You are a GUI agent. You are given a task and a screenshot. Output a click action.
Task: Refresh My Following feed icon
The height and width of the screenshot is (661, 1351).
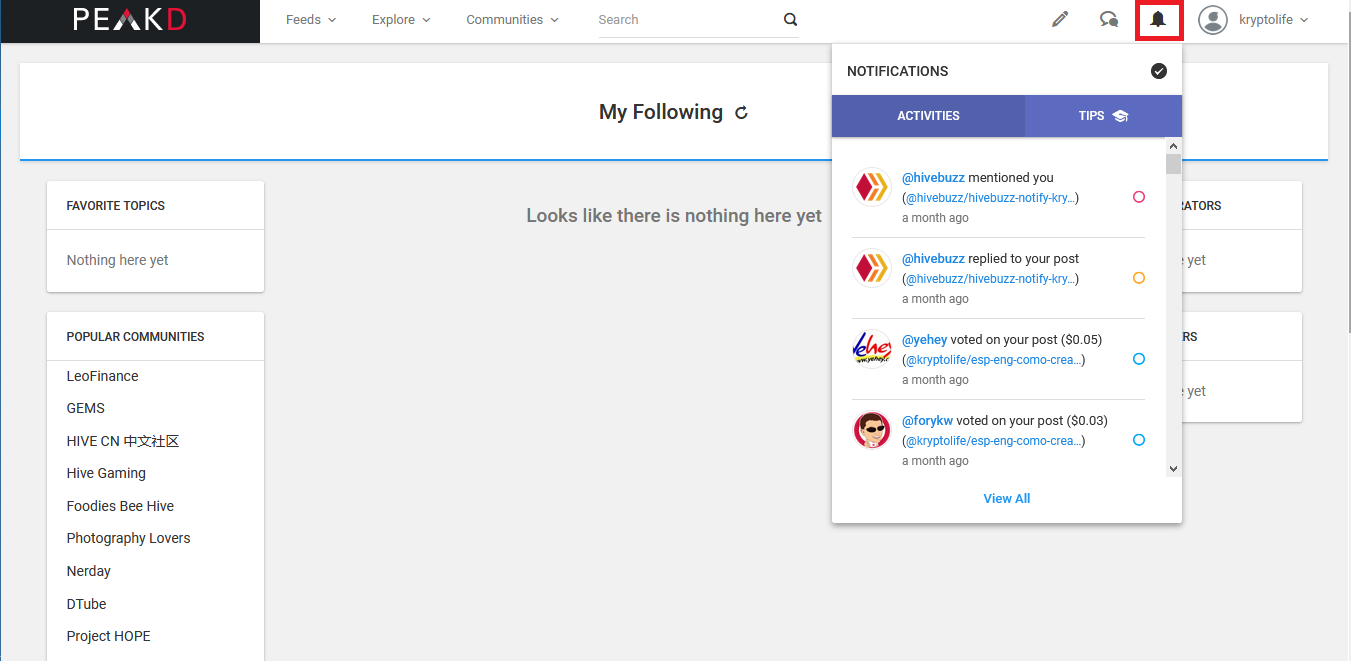point(741,113)
